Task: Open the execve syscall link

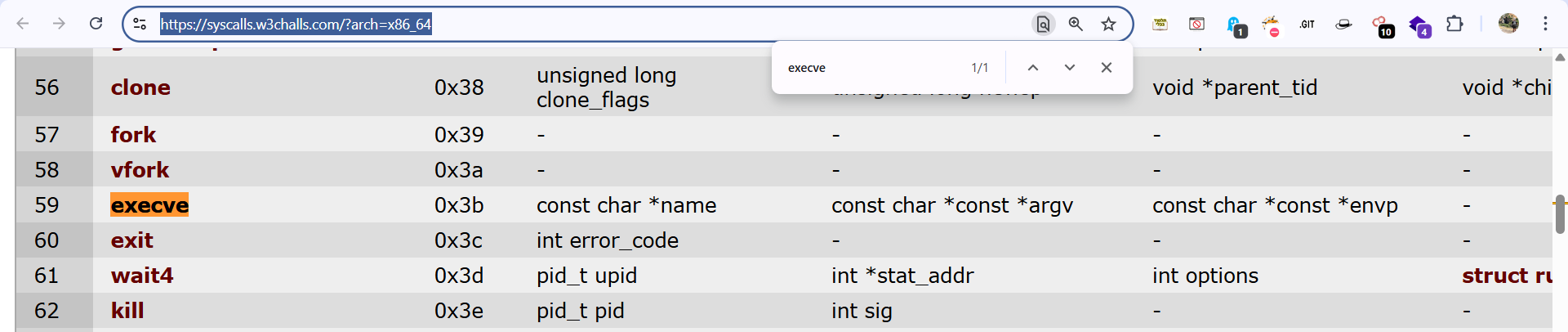Action: (x=149, y=205)
